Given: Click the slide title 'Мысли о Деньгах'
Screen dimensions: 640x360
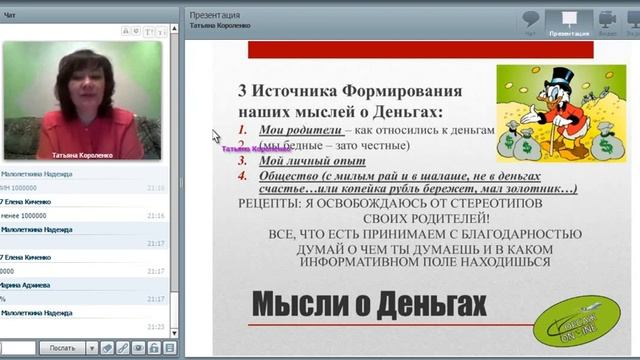Looking at the screenshot, I should (x=369, y=304).
